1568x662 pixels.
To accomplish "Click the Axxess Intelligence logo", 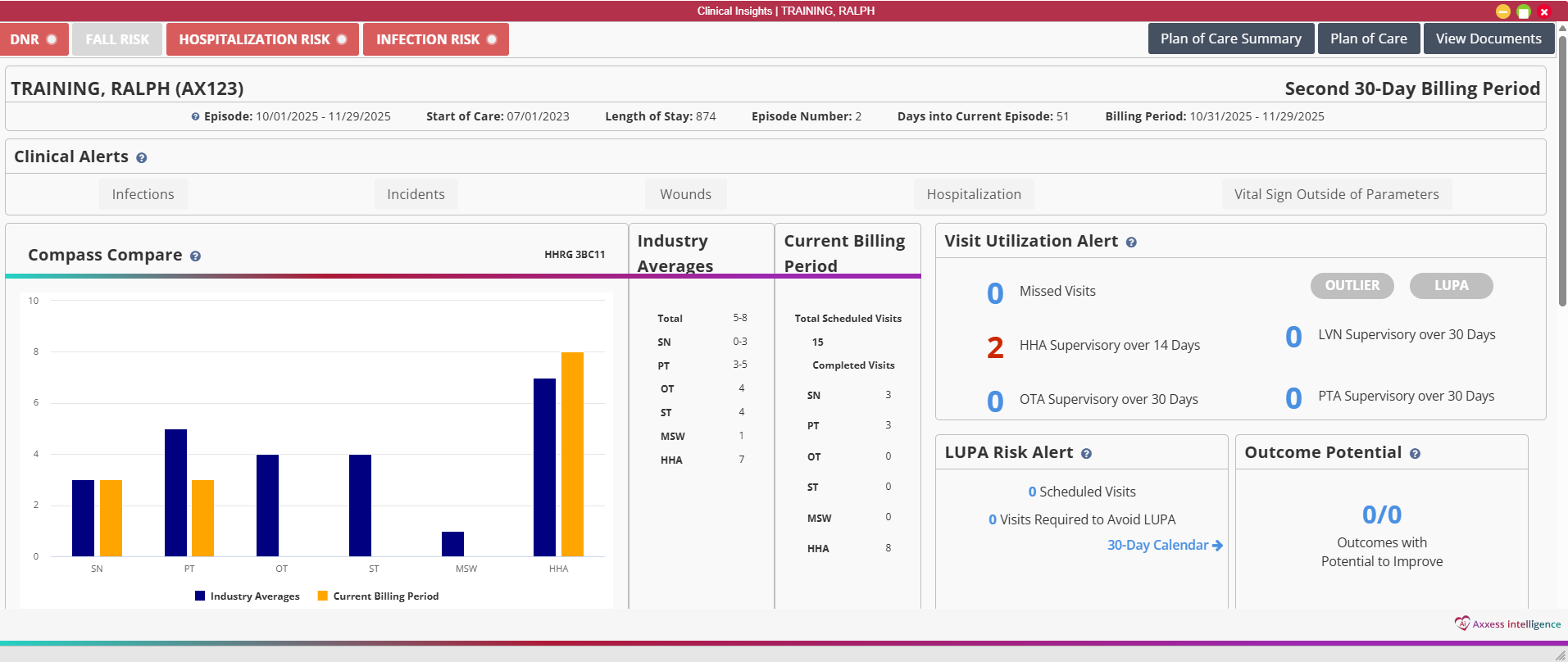I will (x=1507, y=623).
